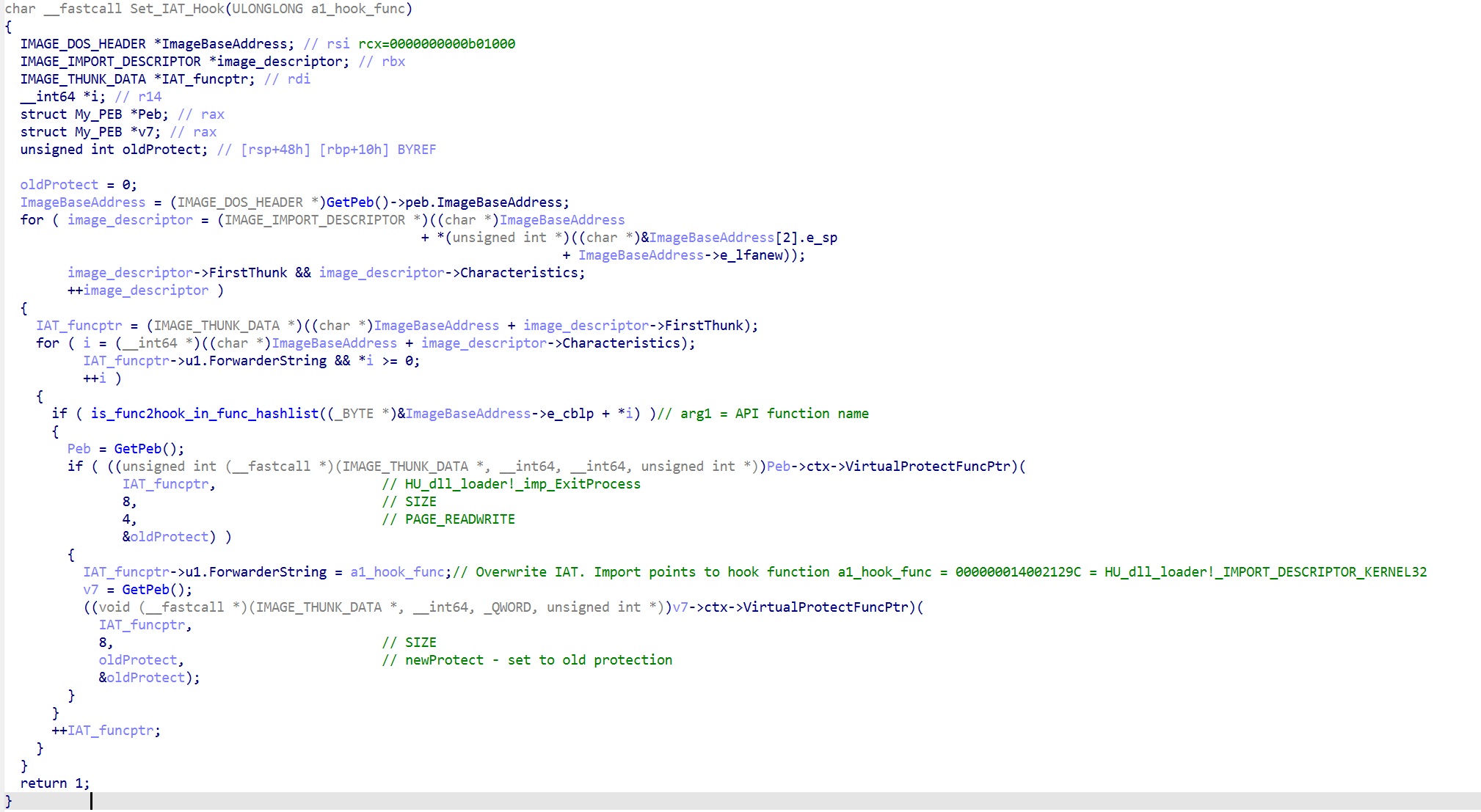
Task: Click the PAGE_READWRITE comment
Action: tap(448, 519)
